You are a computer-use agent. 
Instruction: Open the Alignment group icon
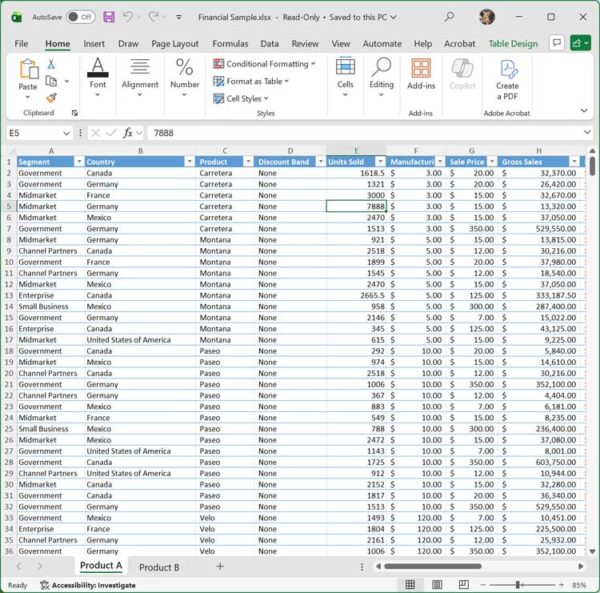point(140,67)
